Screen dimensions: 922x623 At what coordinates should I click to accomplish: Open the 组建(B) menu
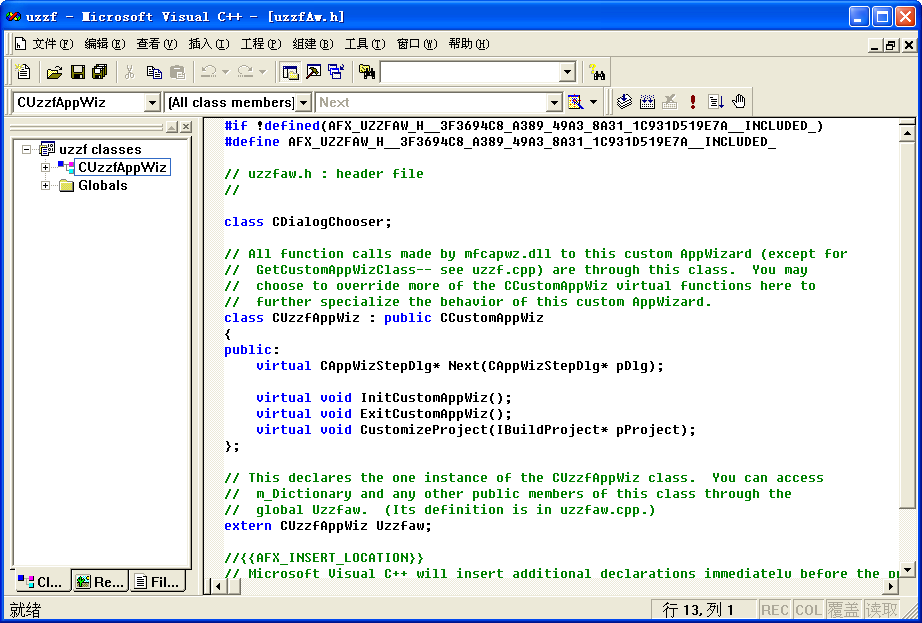click(x=313, y=44)
